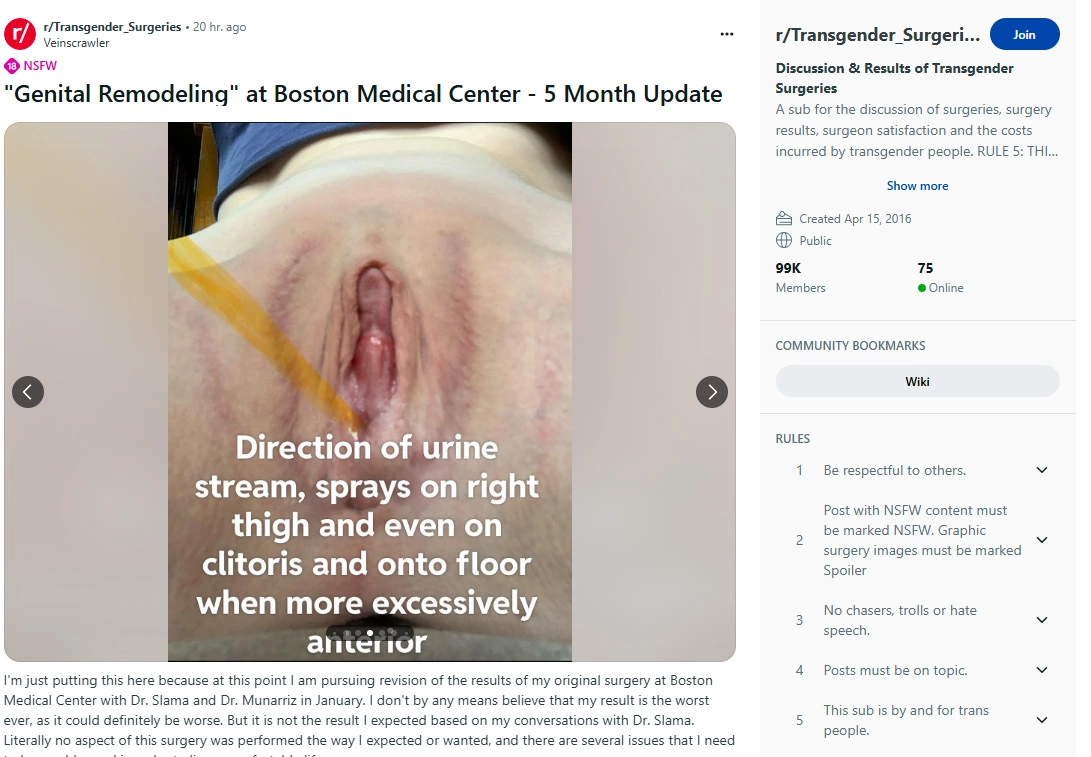Click Show more under community description
Image resolution: width=1091 pixels, height=757 pixels.
click(x=917, y=186)
